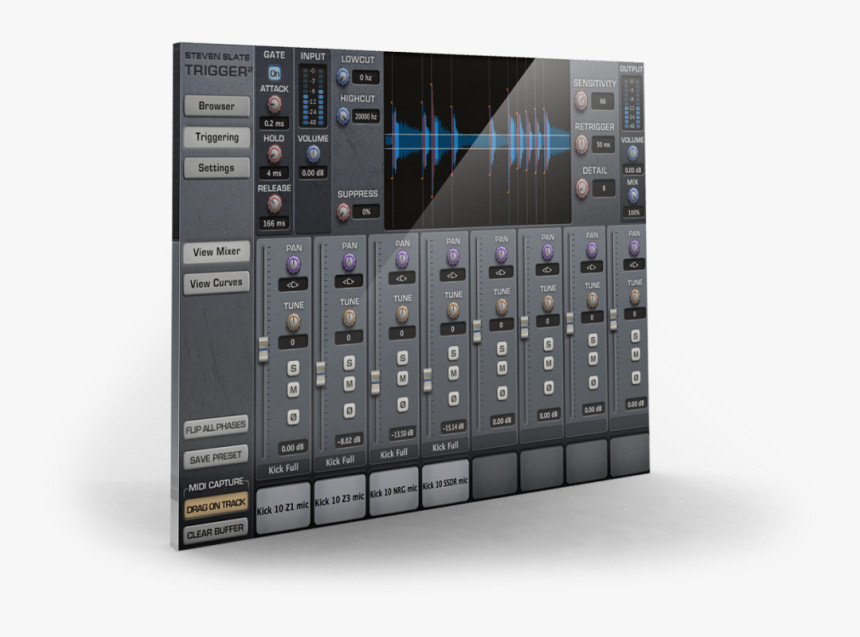Viewport: 860px width, 637px height.
Task: Open the Browser panel
Action: (217, 106)
